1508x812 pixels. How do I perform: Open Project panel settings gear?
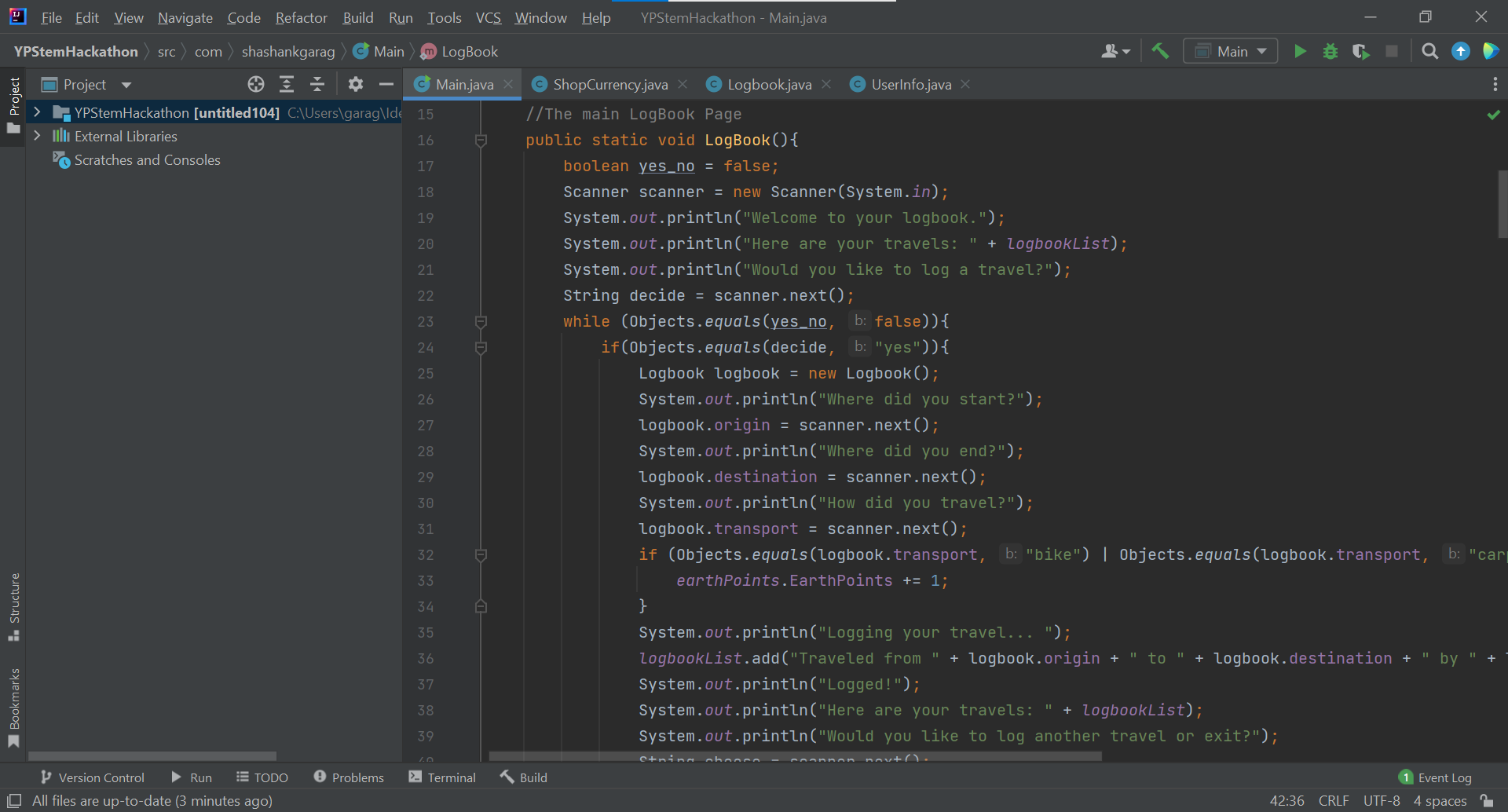coord(356,85)
